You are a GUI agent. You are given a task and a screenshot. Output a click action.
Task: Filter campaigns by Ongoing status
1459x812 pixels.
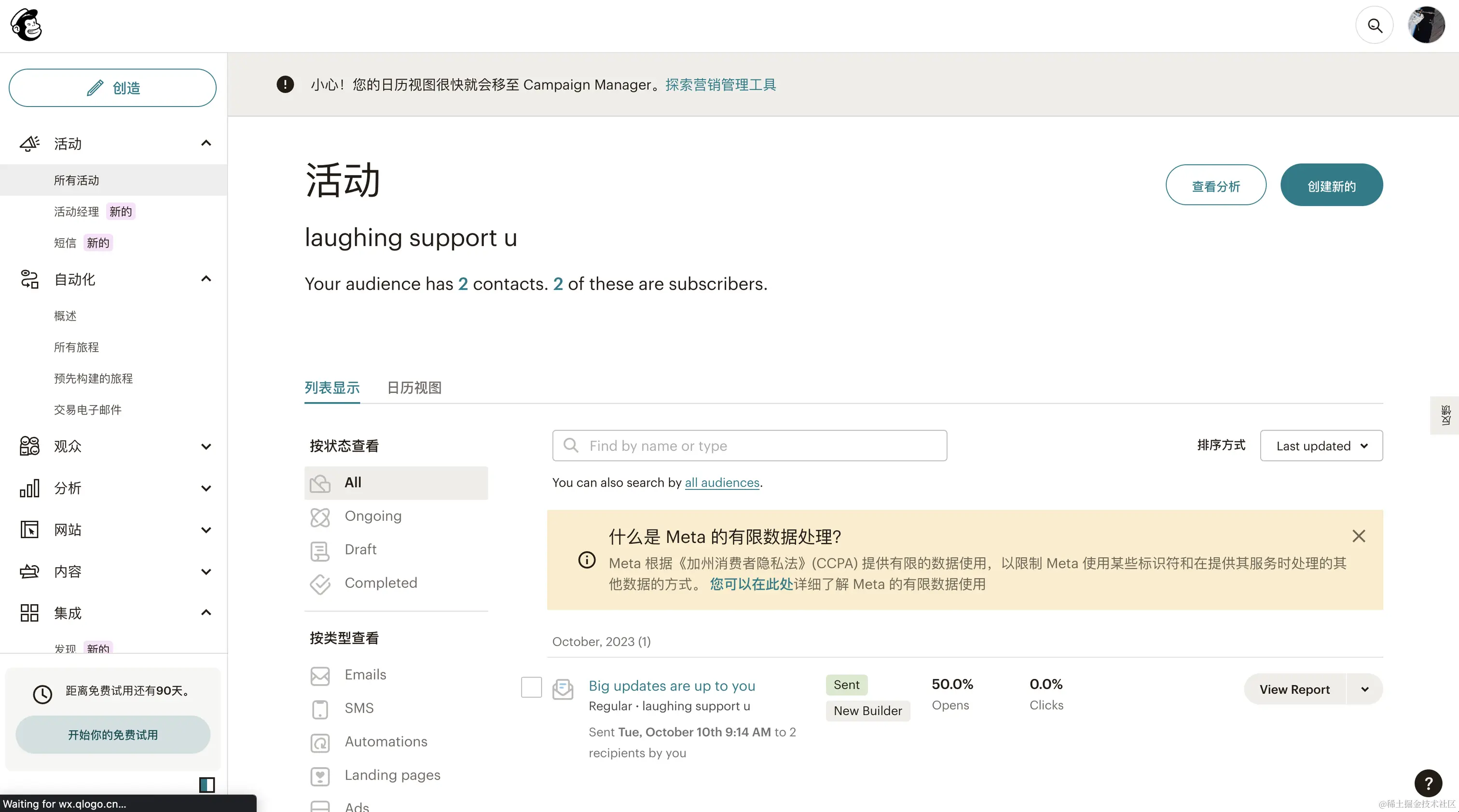click(372, 516)
